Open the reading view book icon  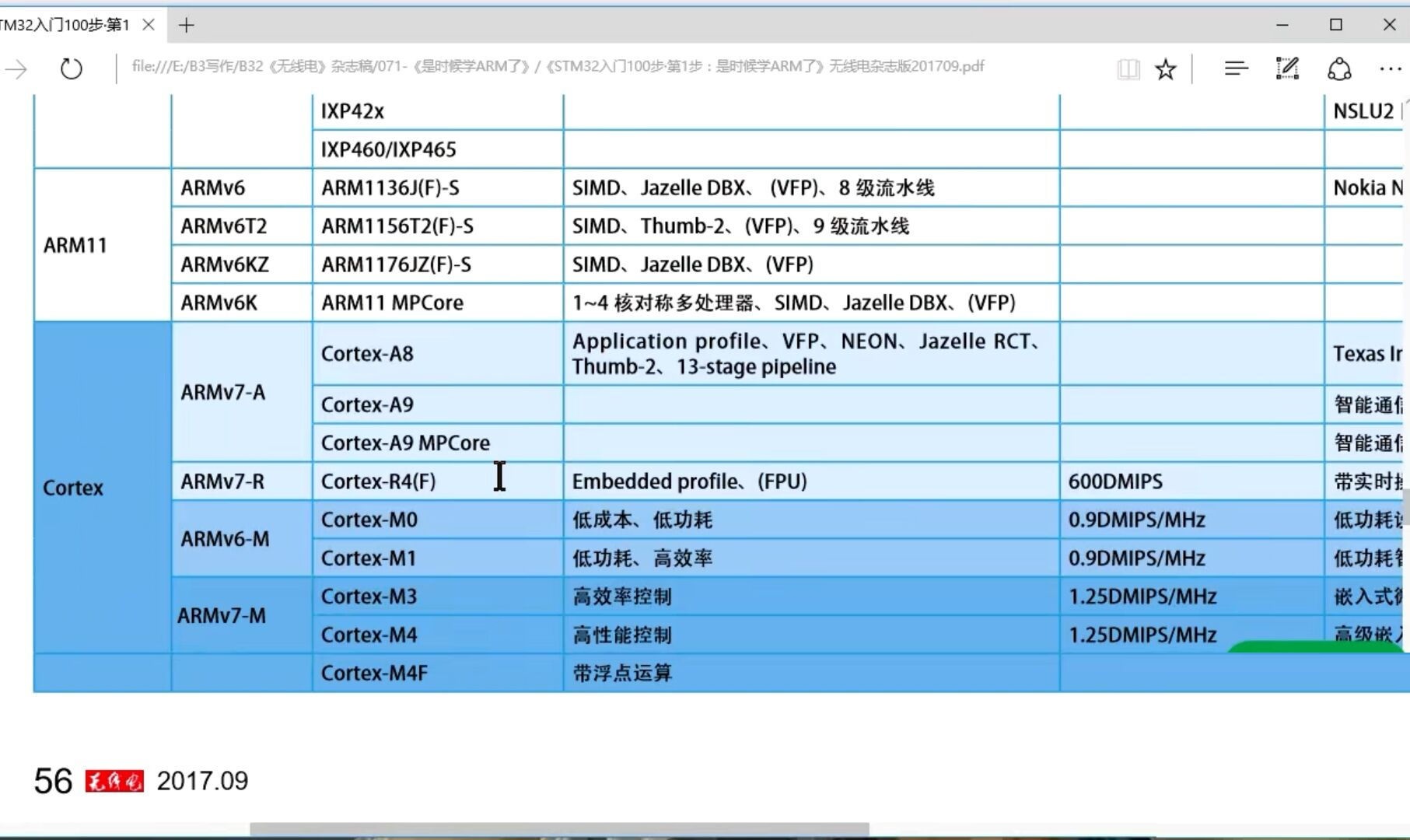[1128, 69]
